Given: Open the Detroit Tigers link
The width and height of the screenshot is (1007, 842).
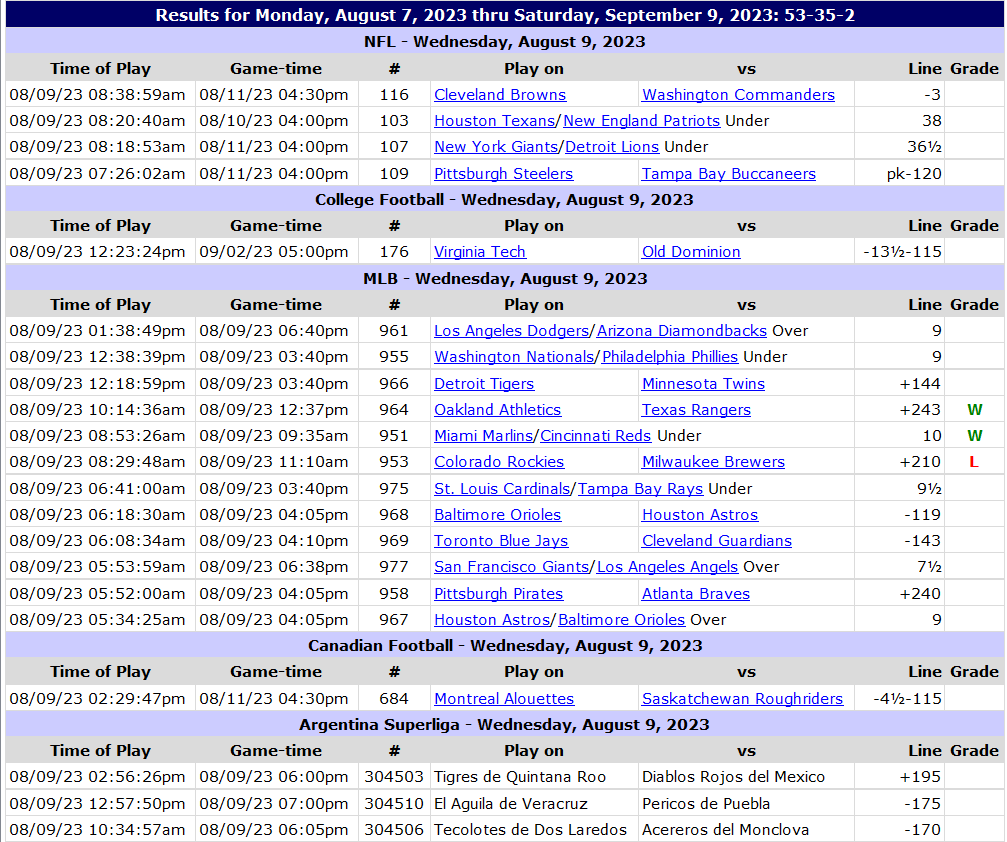Looking at the screenshot, I should [x=484, y=384].
